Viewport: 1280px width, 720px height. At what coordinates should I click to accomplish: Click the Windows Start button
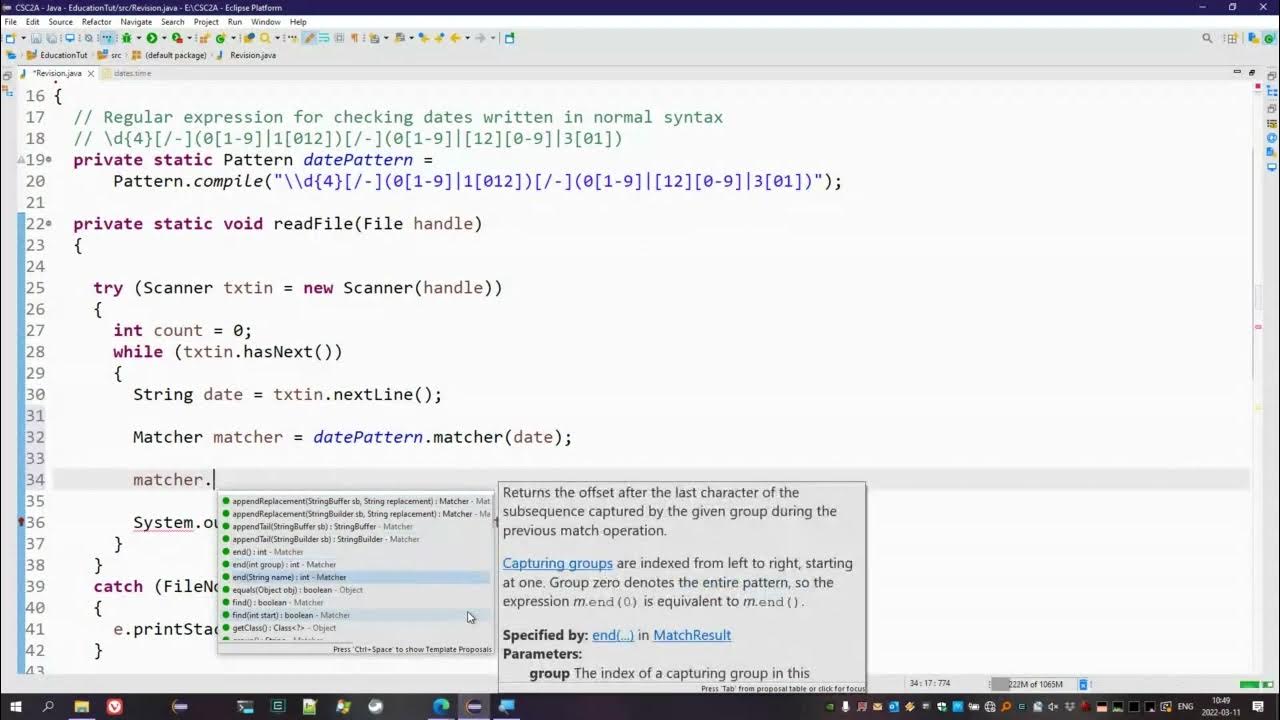16,706
